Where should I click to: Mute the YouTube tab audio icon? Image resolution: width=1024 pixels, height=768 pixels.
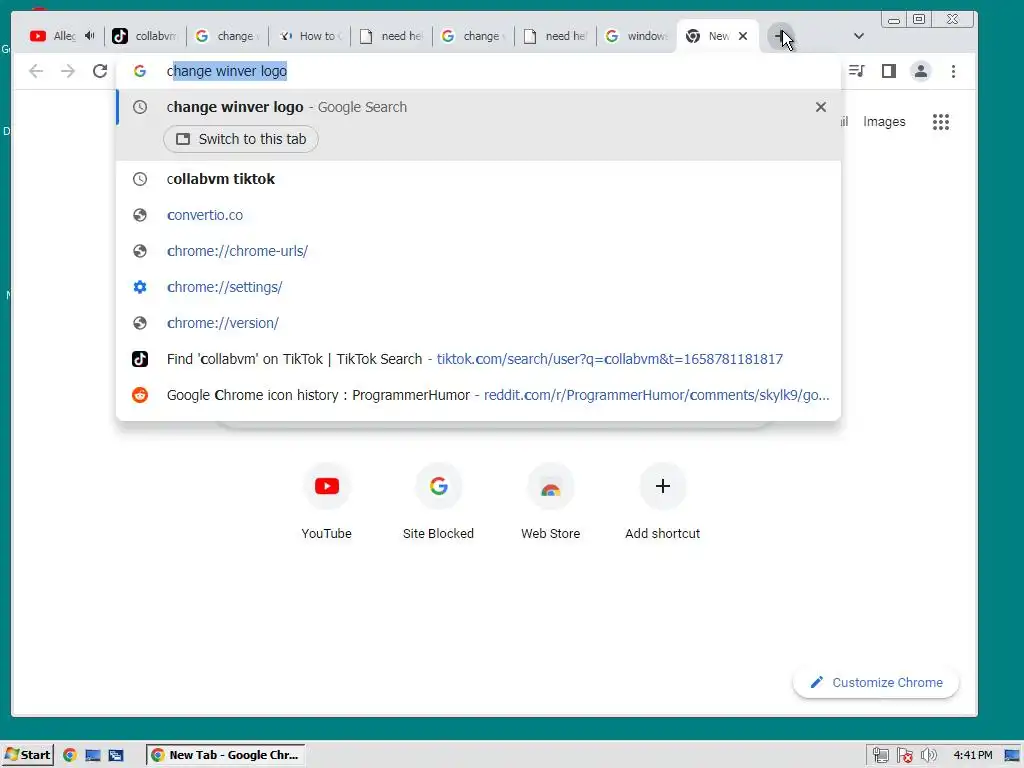tap(90, 36)
